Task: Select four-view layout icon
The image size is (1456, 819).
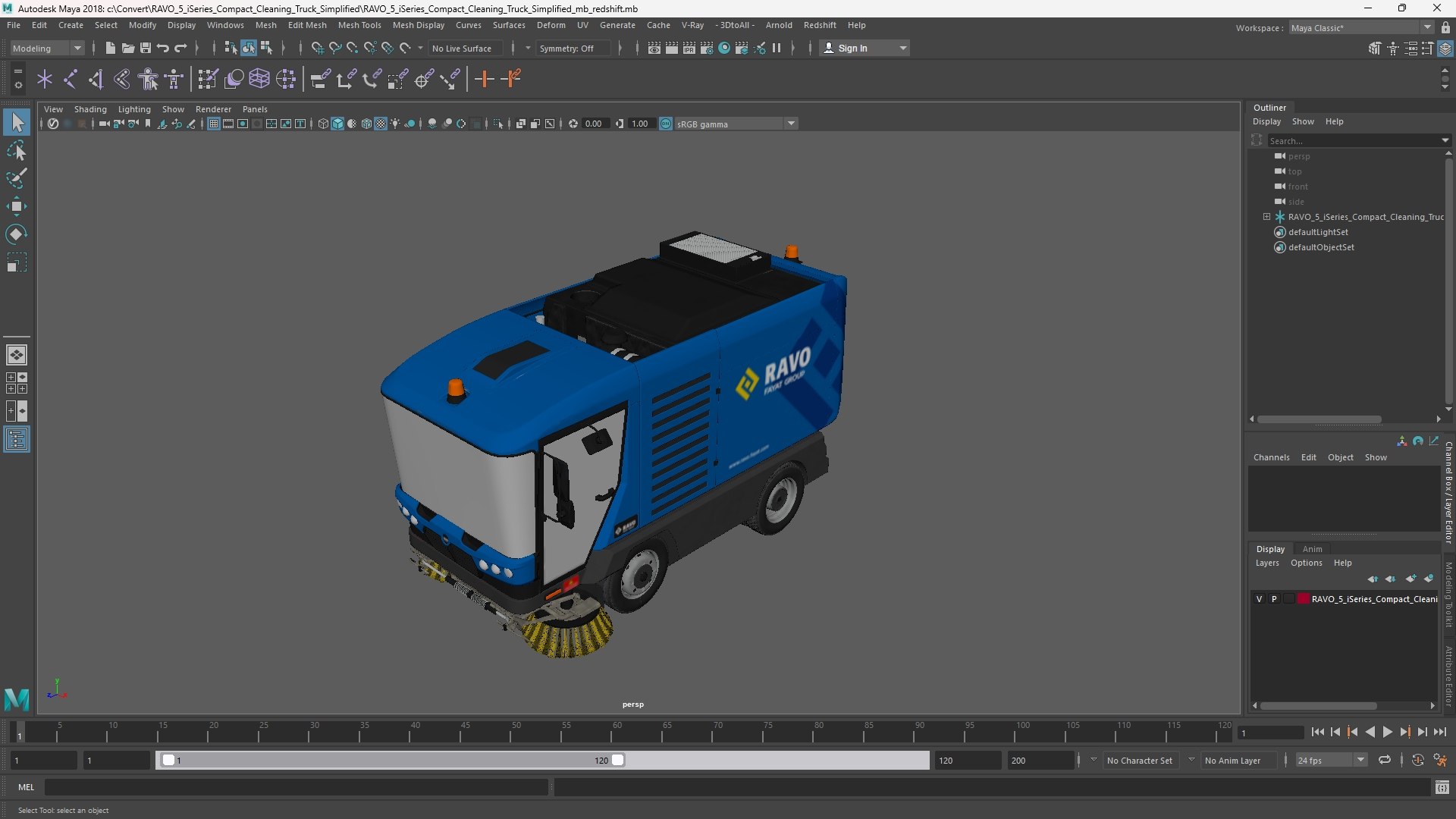Action: (x=17, y=383)
